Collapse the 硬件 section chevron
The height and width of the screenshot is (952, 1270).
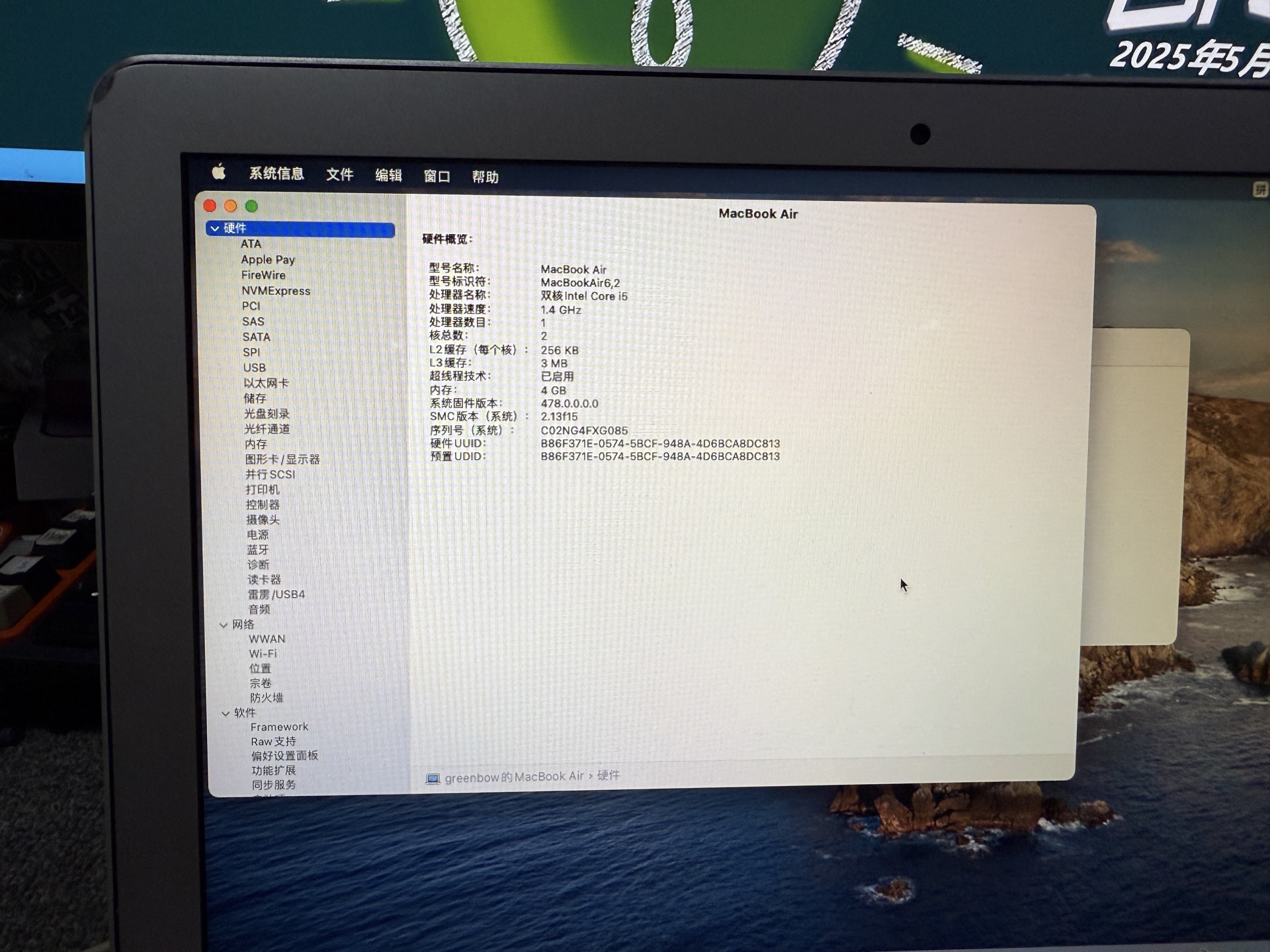click(x=214, y=229)
